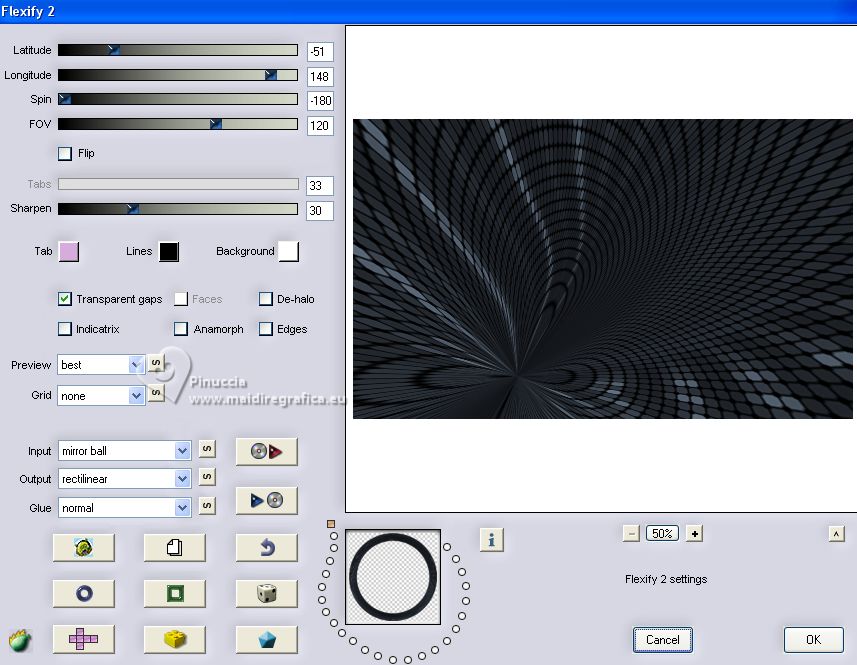Click the Latitude value field showing -51
The image size is (857, 665).
[320, 52]
